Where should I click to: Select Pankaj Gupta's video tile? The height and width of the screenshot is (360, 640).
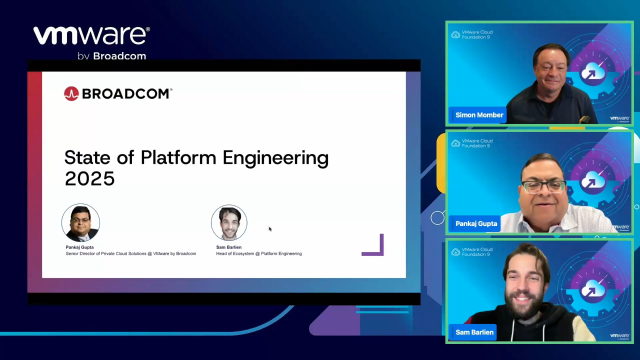pyautogui.click(x=540, y=182)
